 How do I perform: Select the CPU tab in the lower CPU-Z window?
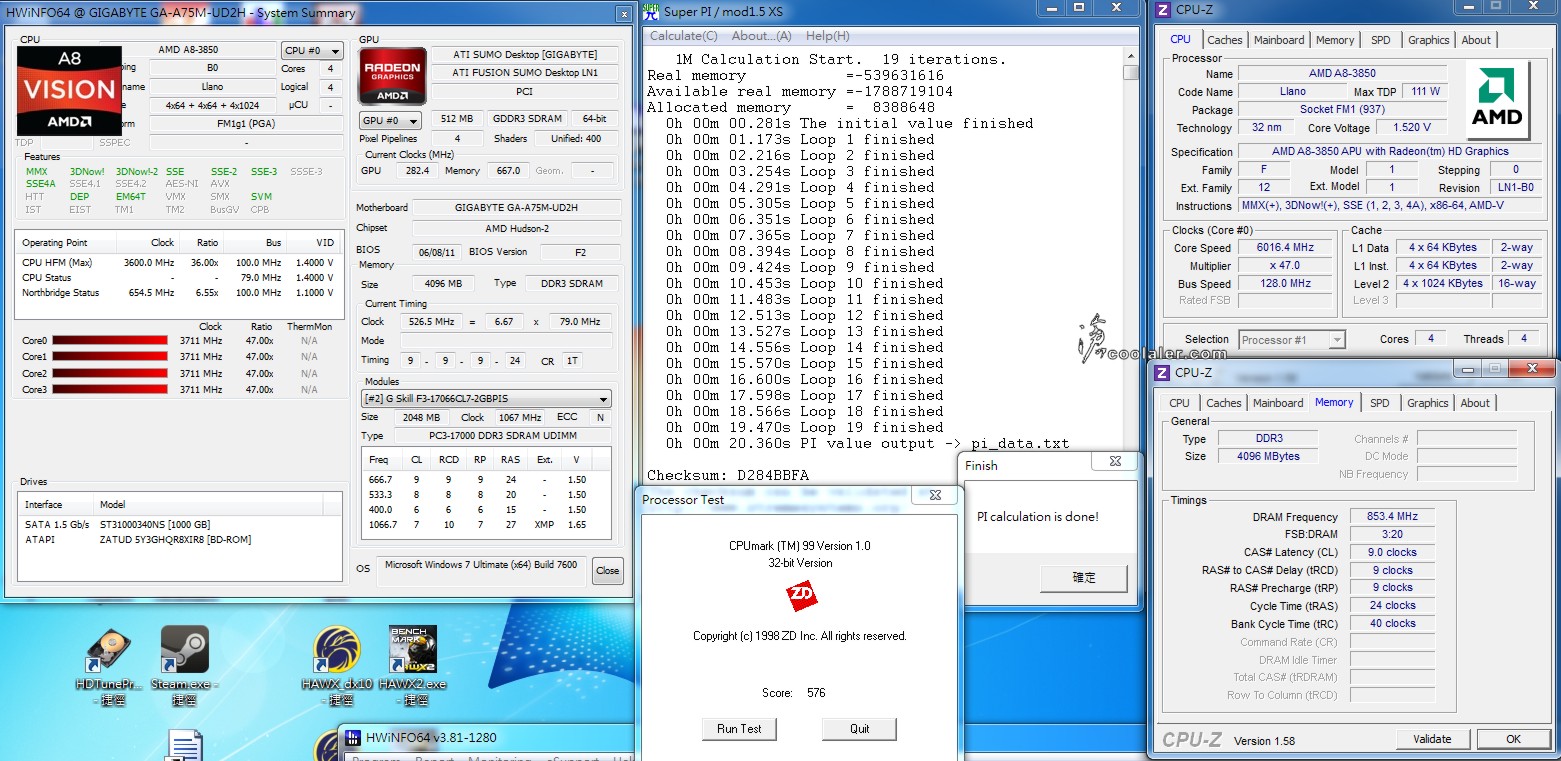(1179, 403)
